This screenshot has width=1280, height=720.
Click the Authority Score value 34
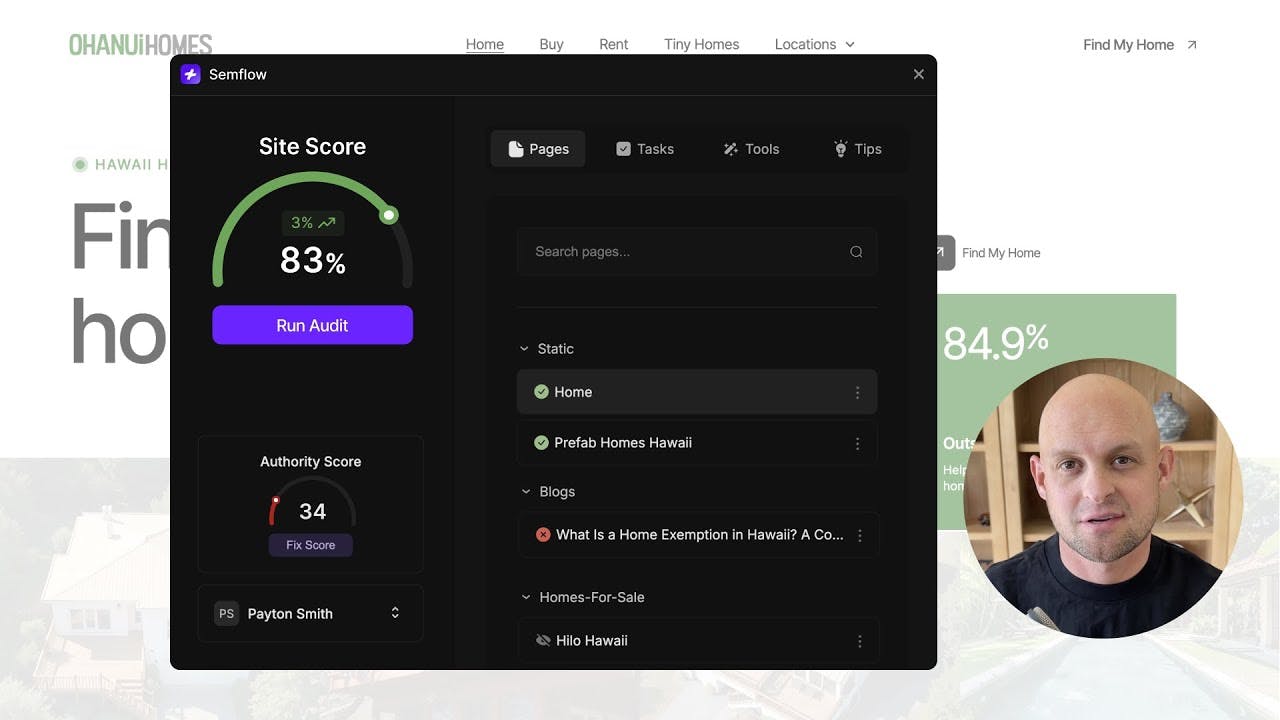point(313,512)
